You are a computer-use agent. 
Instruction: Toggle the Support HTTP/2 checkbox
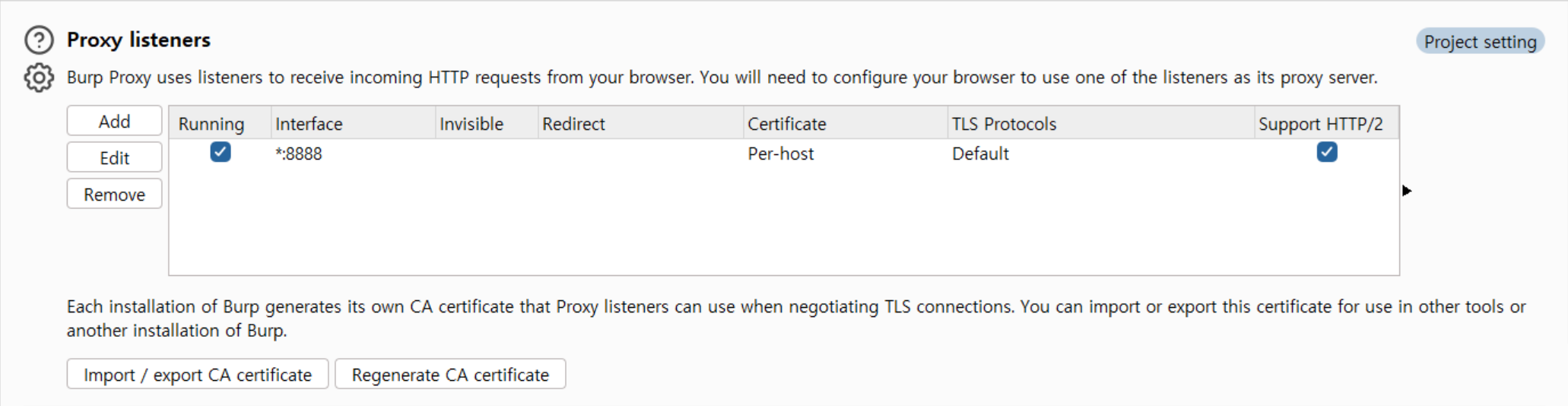coord(1327,152)
